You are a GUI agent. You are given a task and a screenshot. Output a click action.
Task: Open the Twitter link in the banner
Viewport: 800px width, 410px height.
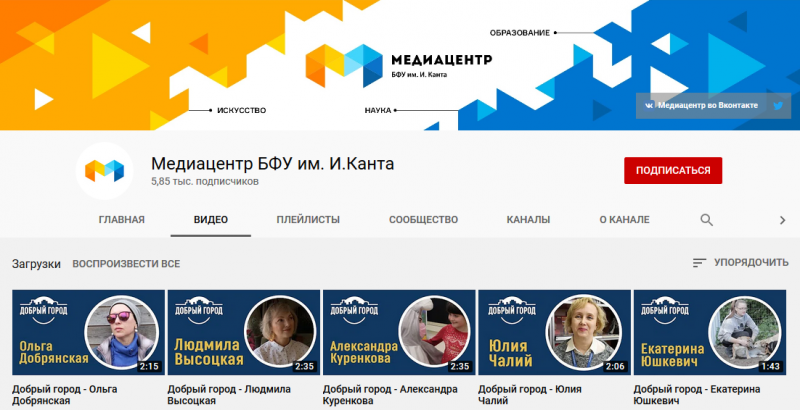click(x=778, y=106)
